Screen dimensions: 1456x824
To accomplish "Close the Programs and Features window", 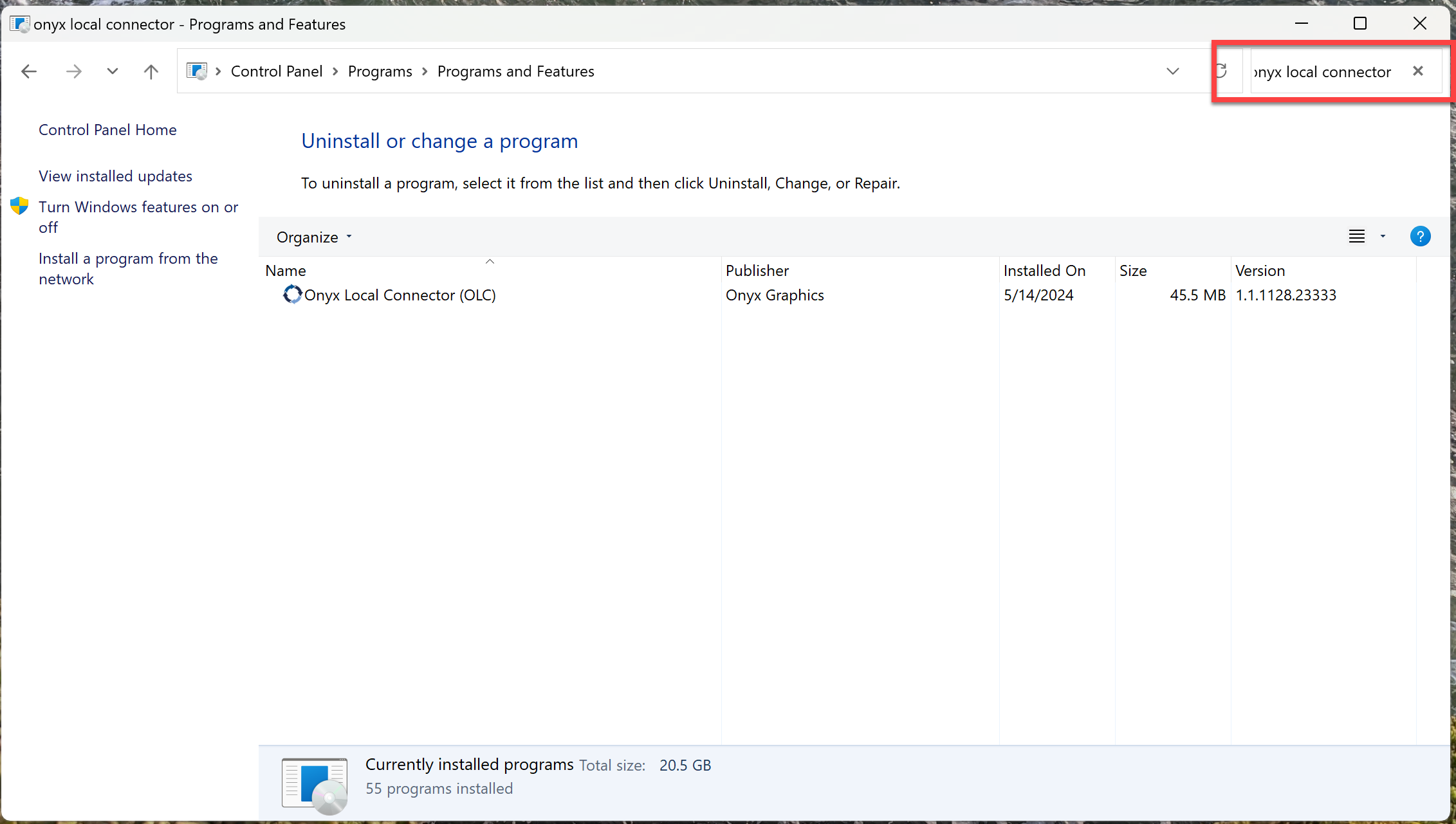I will click(x=1420, y=24).
